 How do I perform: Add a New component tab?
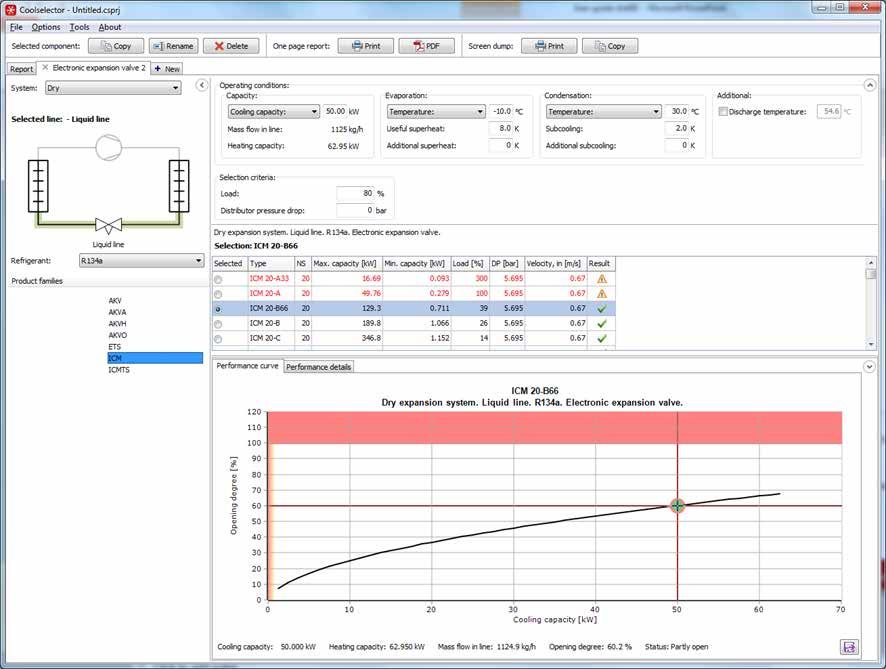167,69
